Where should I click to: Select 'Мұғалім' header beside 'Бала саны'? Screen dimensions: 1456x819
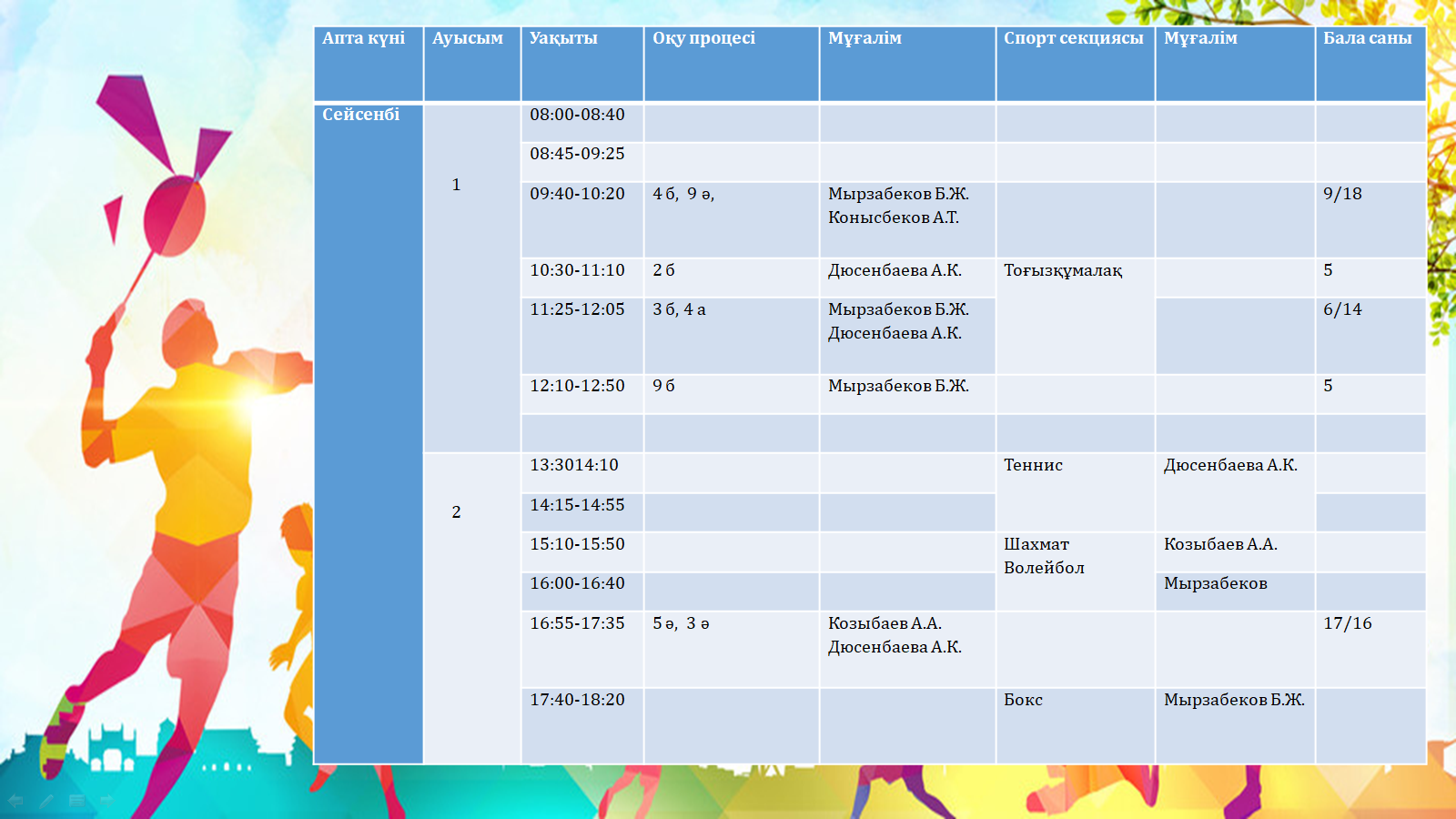click(1235, 64)
